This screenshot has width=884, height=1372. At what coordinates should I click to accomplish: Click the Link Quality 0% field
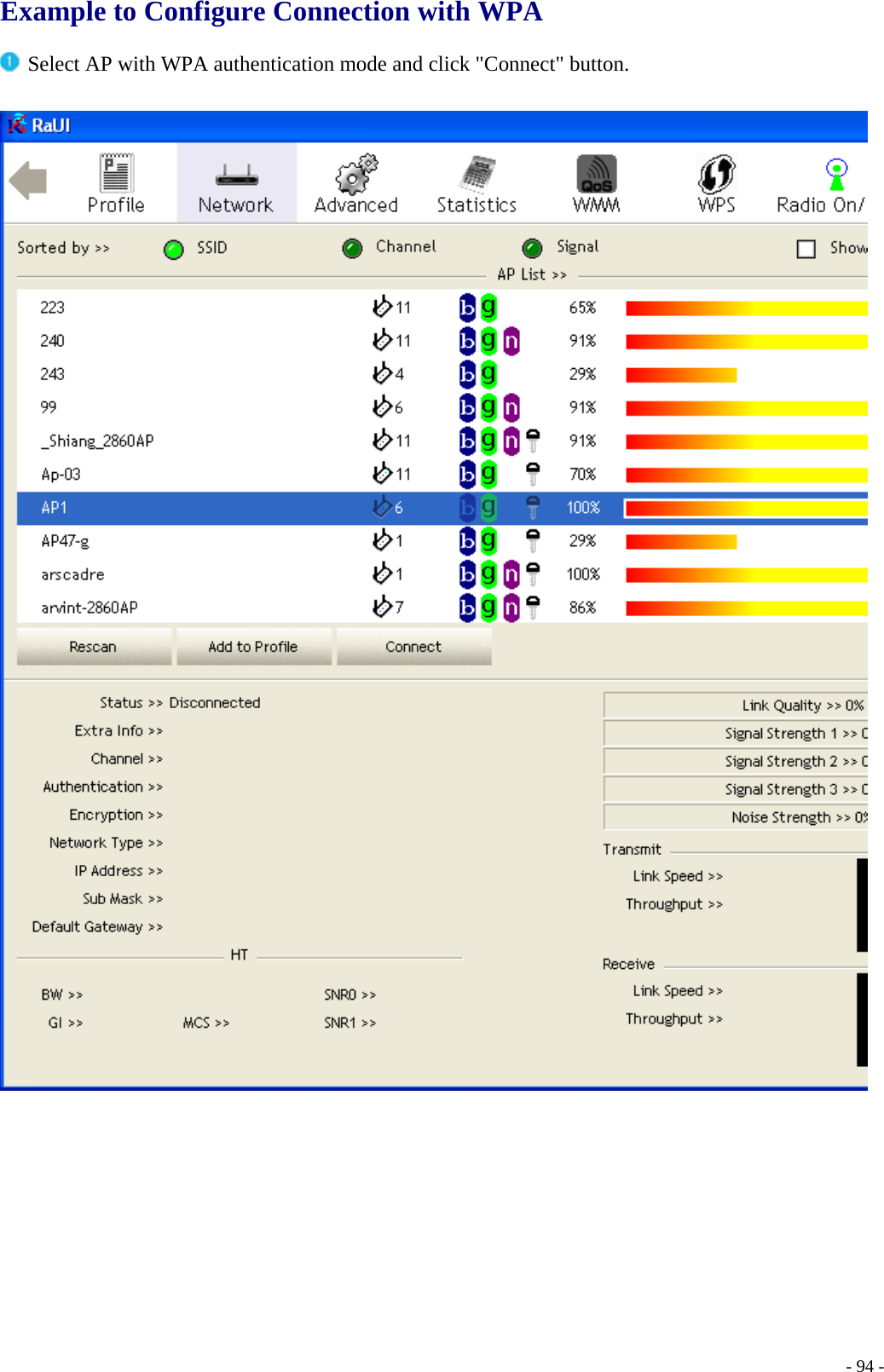pos(736,706)
